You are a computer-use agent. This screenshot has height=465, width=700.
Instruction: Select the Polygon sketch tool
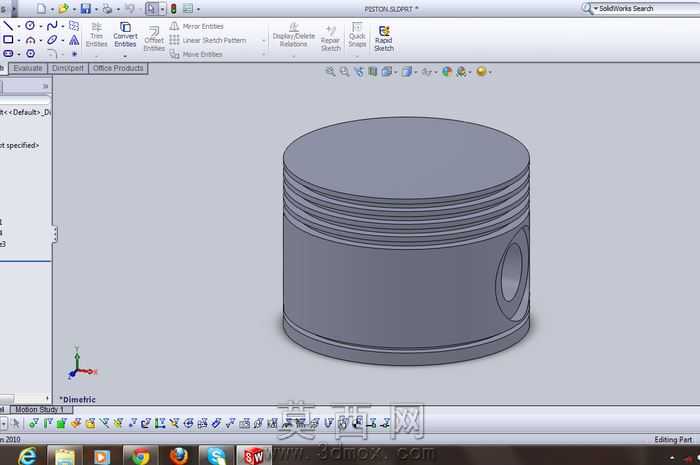coord(30,54)
